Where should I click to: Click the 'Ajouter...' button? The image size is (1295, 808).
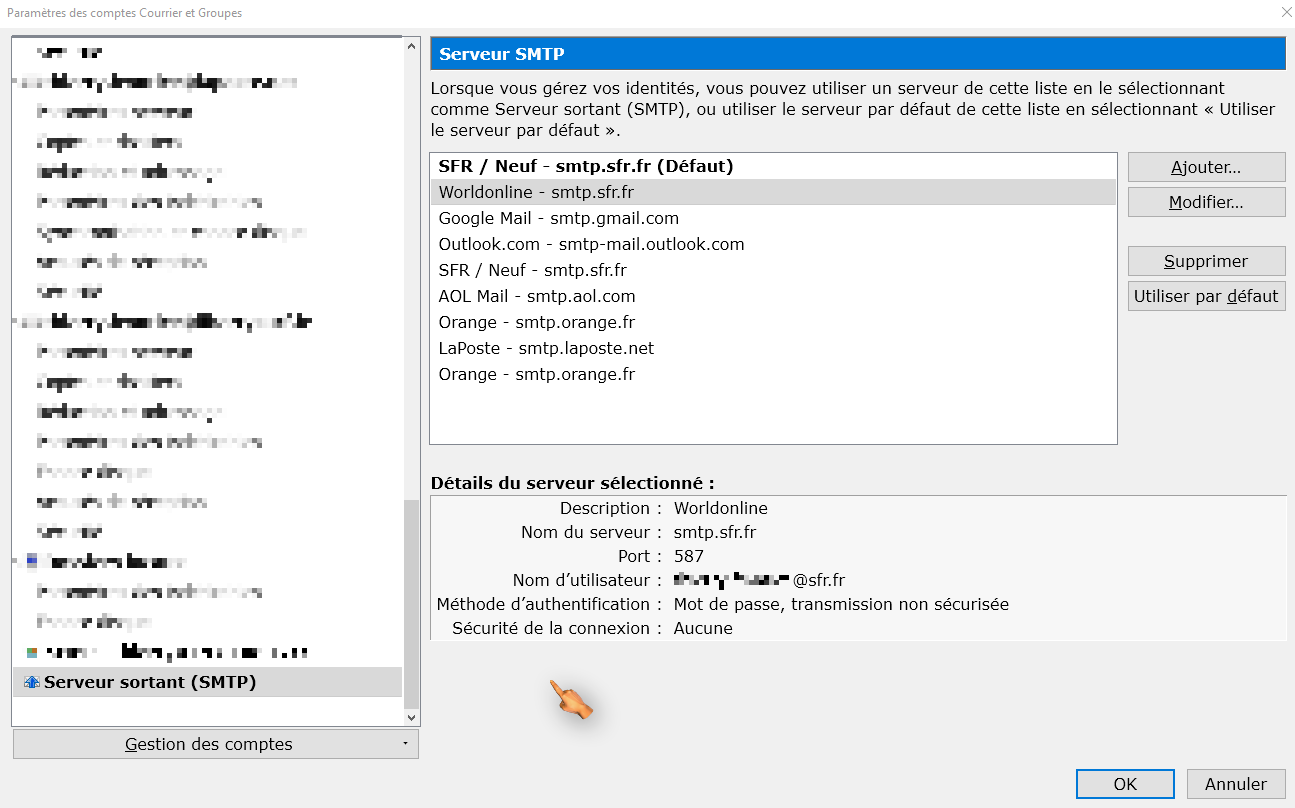coord(1206,166)
